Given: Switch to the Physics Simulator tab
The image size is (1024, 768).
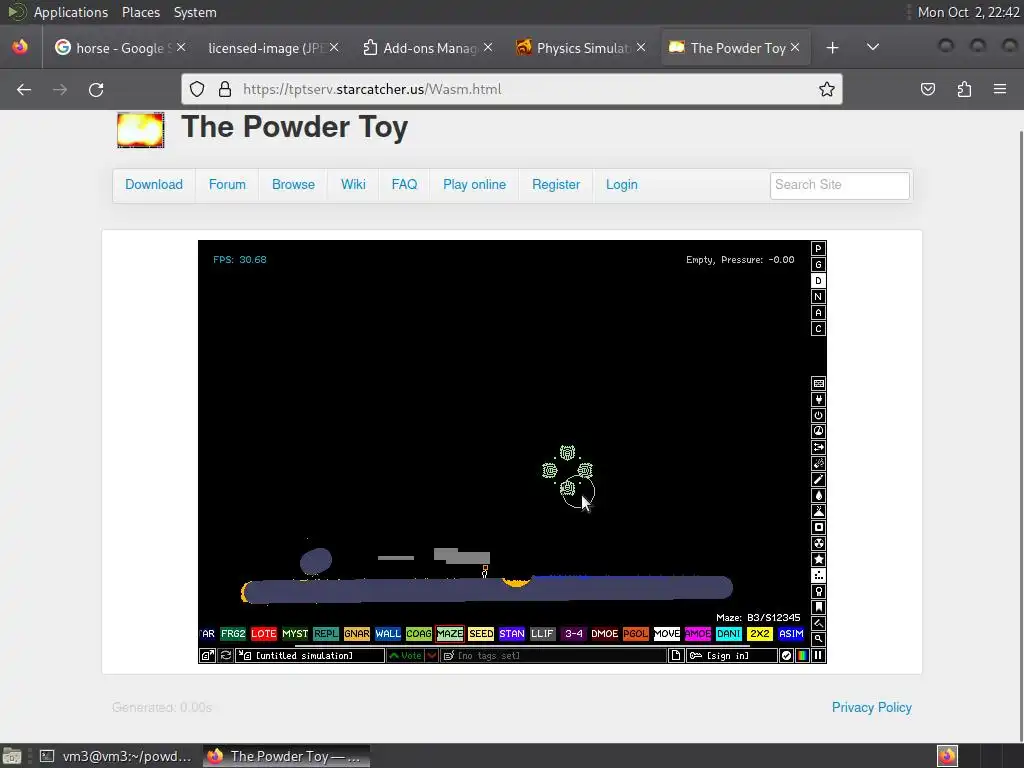Looking at the screenshot, I should coord(581,48).
